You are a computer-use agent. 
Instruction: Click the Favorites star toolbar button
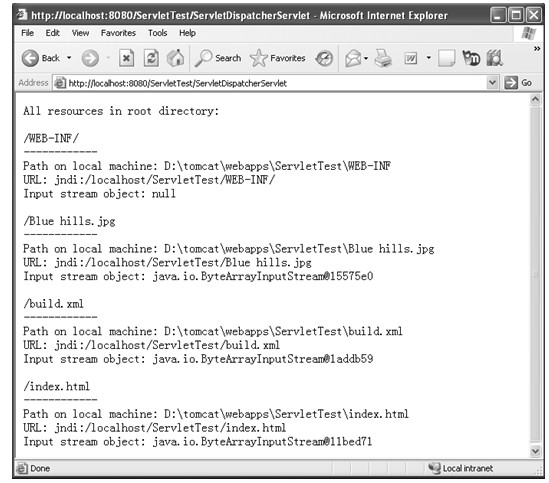pyautogui.click(x=278, y=58)
